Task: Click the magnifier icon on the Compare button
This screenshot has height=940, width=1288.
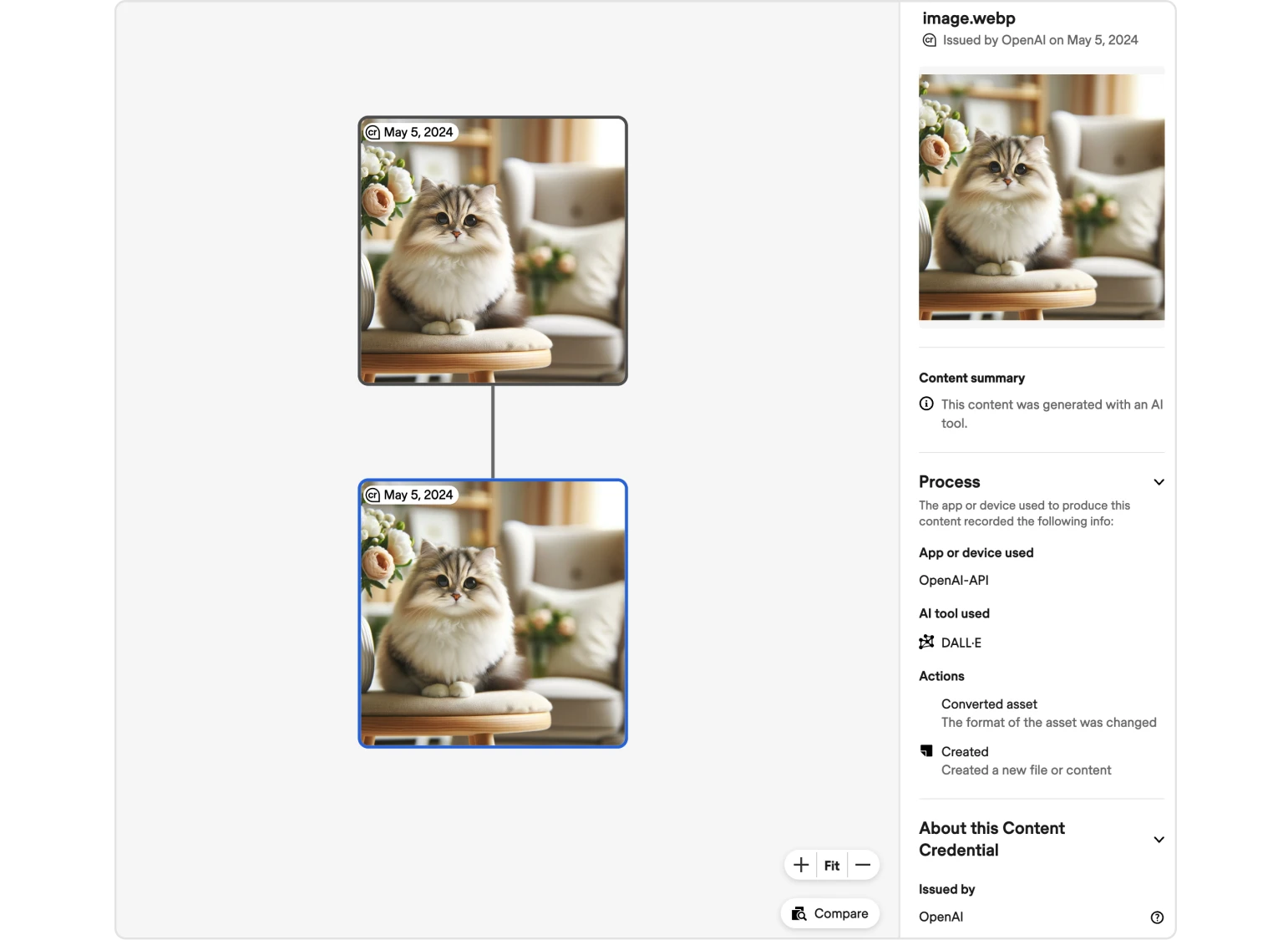Action: (x=799, y=913)
